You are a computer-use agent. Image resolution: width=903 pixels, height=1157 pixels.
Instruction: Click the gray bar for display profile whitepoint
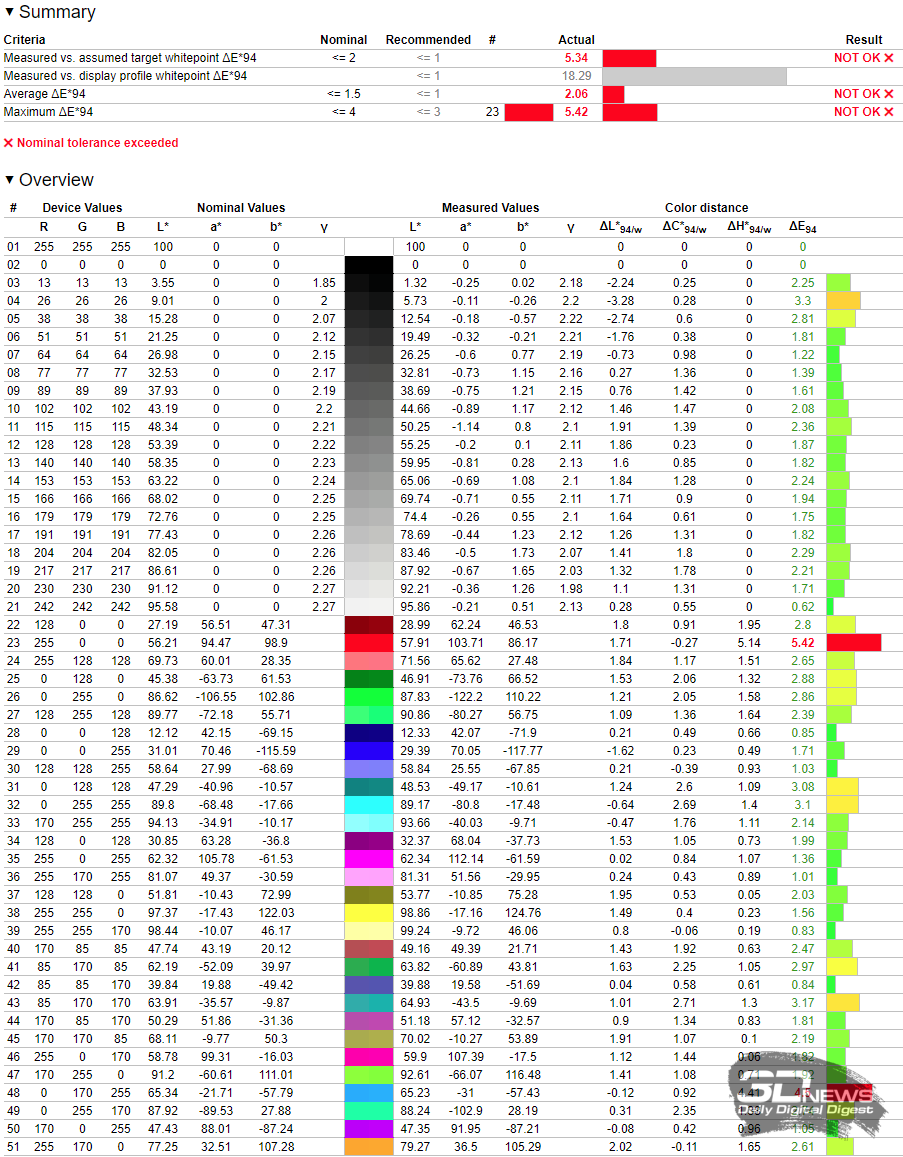(x=694, y=76)
